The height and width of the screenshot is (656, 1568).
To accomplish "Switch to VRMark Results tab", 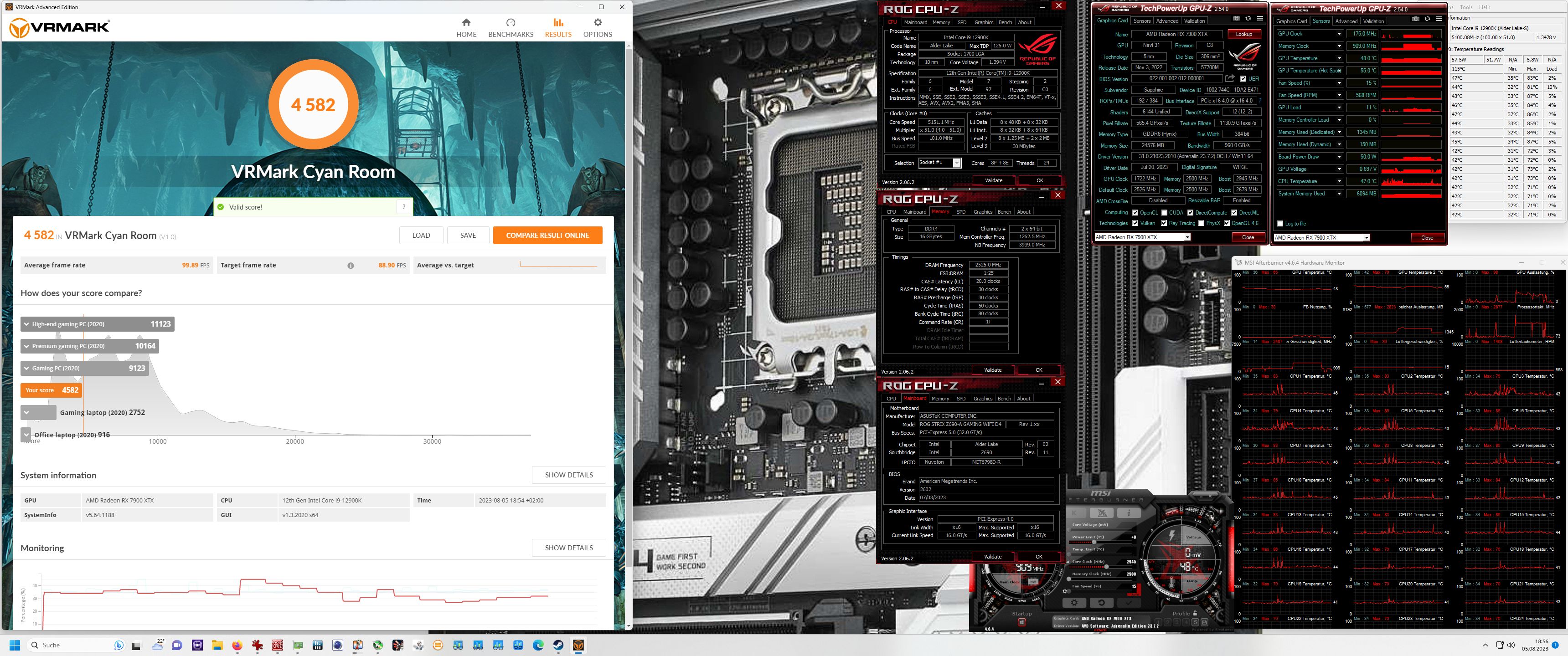I will (558, 28).
